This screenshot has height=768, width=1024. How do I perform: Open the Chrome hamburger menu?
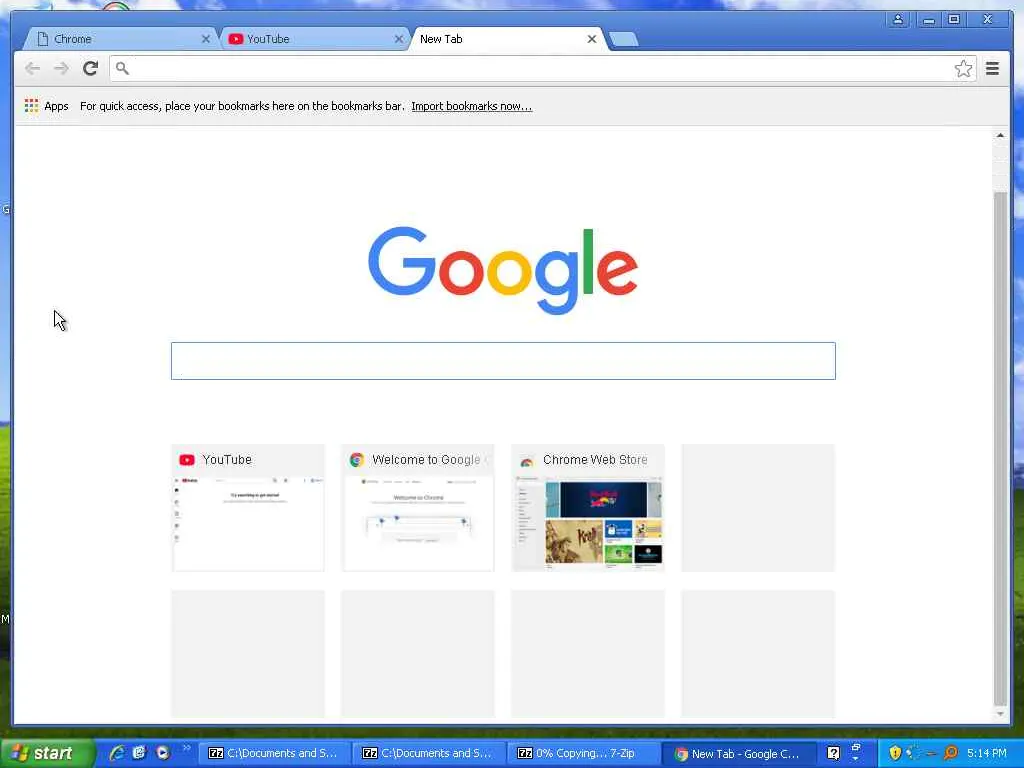(x=992, y=68)
